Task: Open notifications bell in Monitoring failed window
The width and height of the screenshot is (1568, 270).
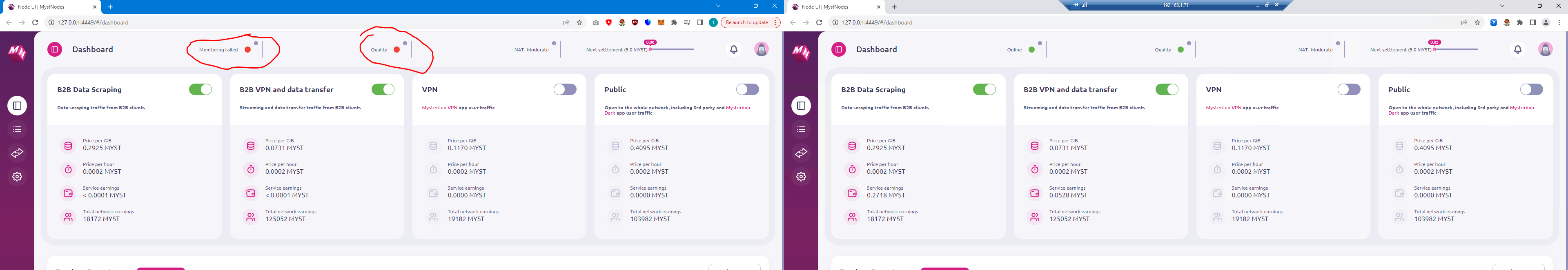Action: tap(733, 50)
